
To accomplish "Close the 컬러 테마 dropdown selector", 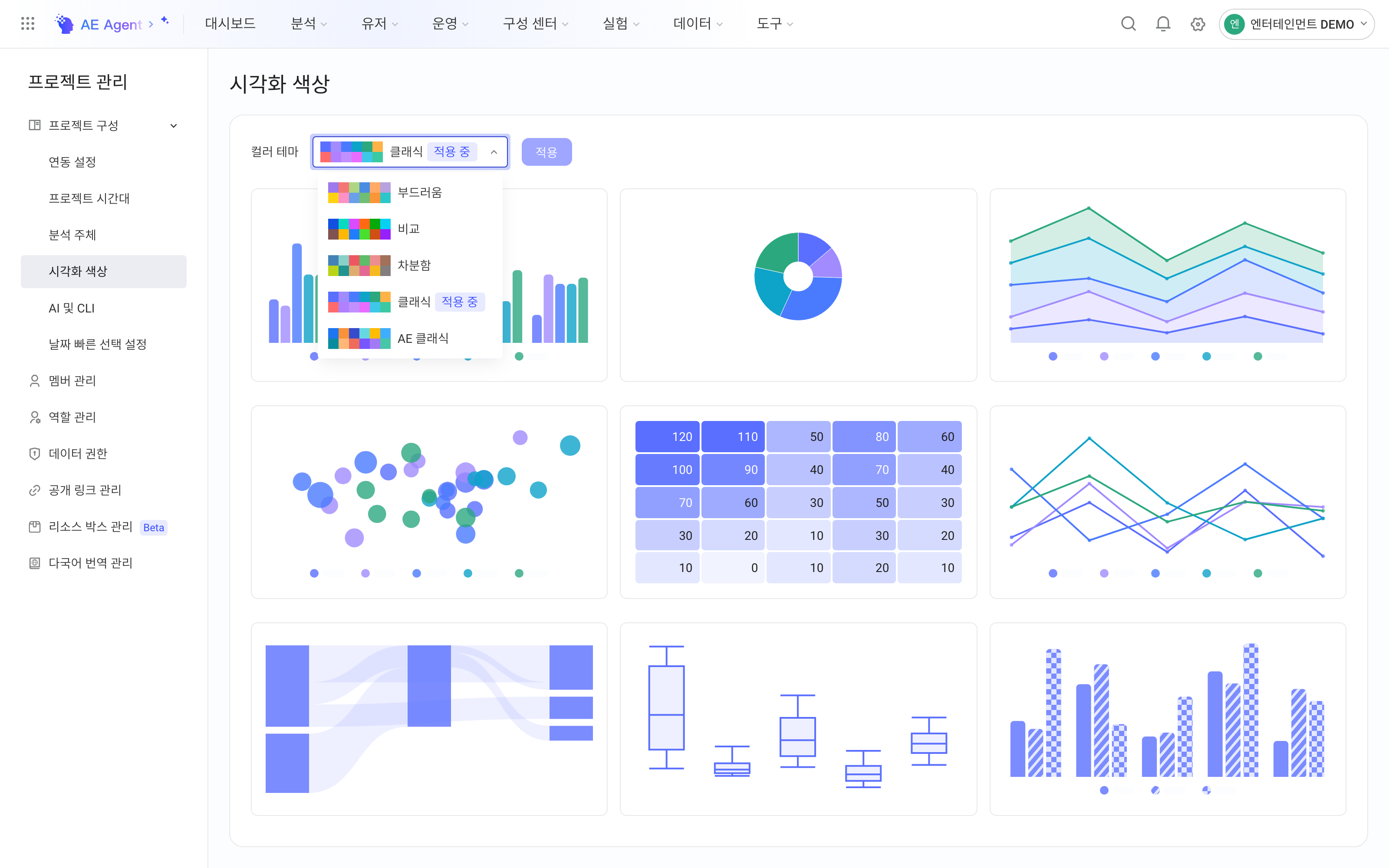I will [410, 151].
